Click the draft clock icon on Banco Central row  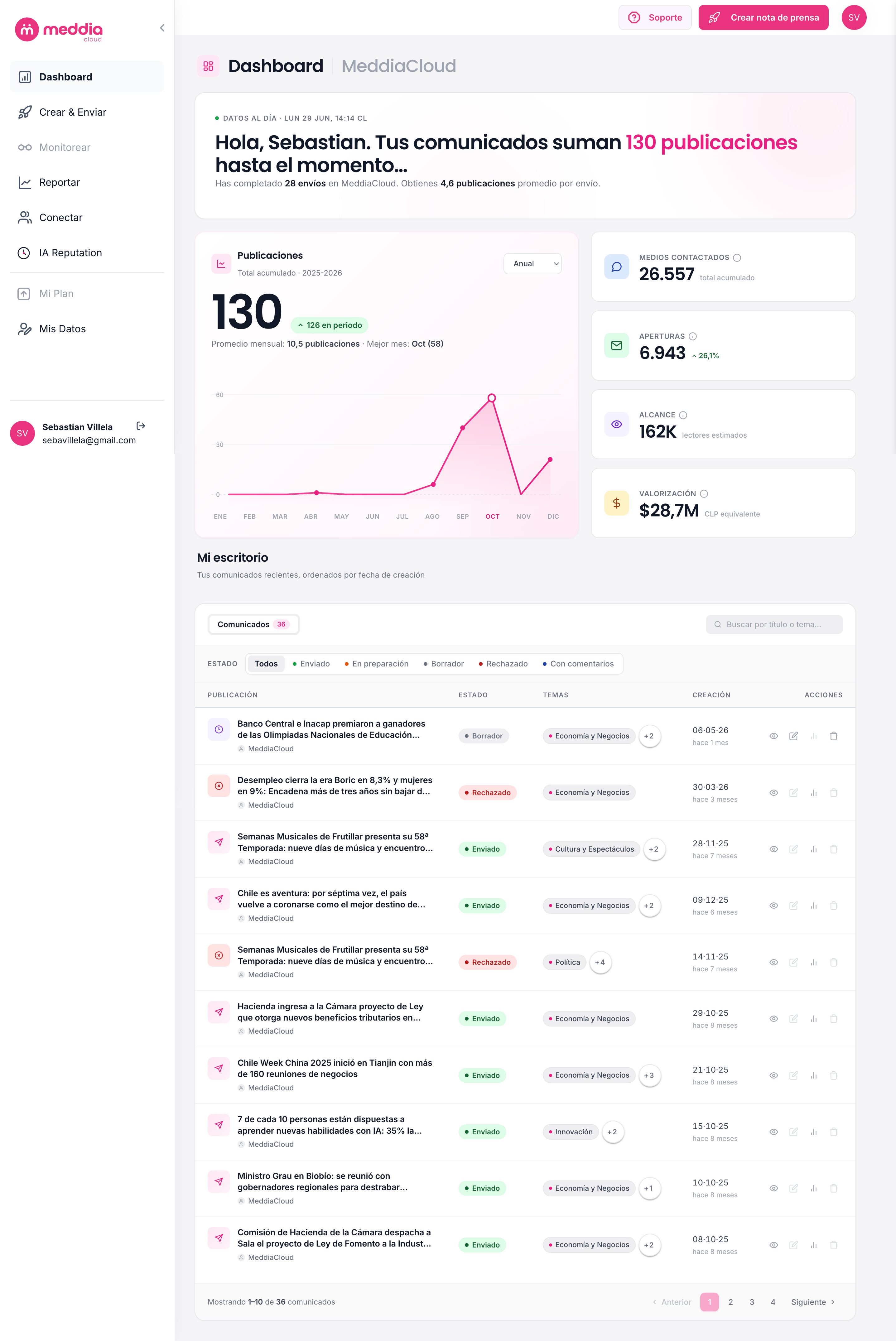218,729
